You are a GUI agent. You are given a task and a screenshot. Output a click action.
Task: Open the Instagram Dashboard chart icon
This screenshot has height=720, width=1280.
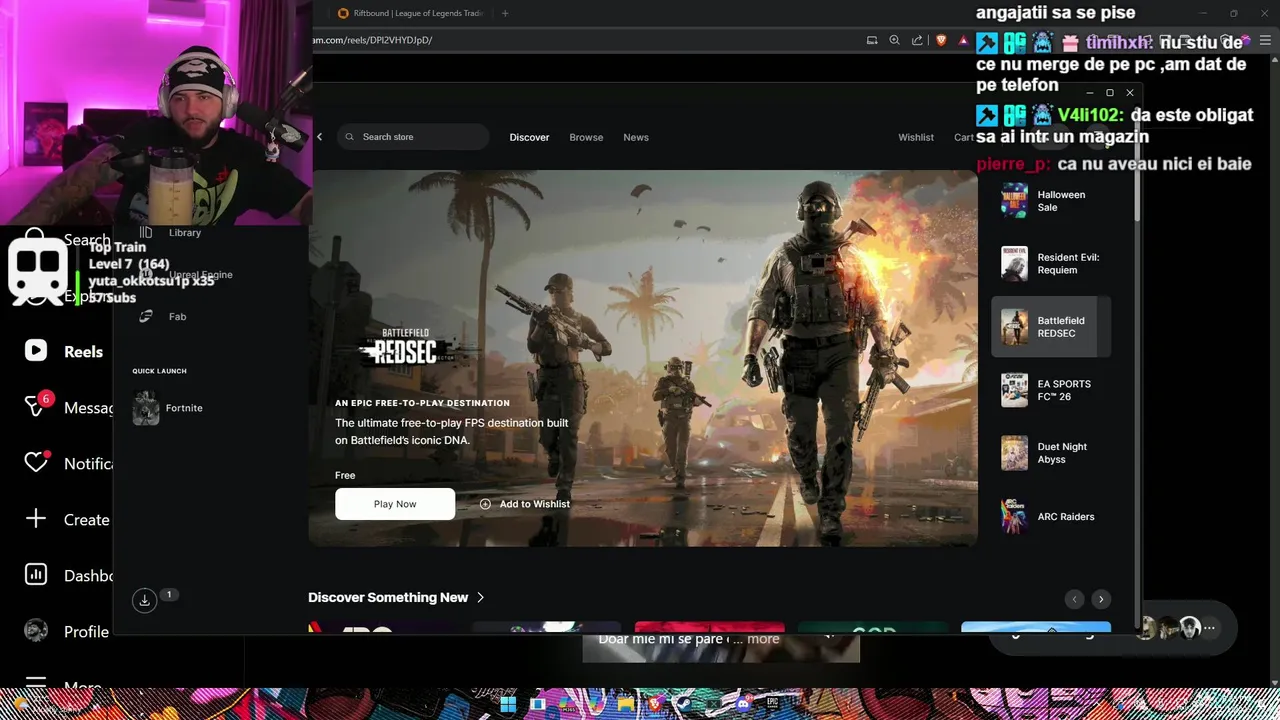tap(36, 575)
